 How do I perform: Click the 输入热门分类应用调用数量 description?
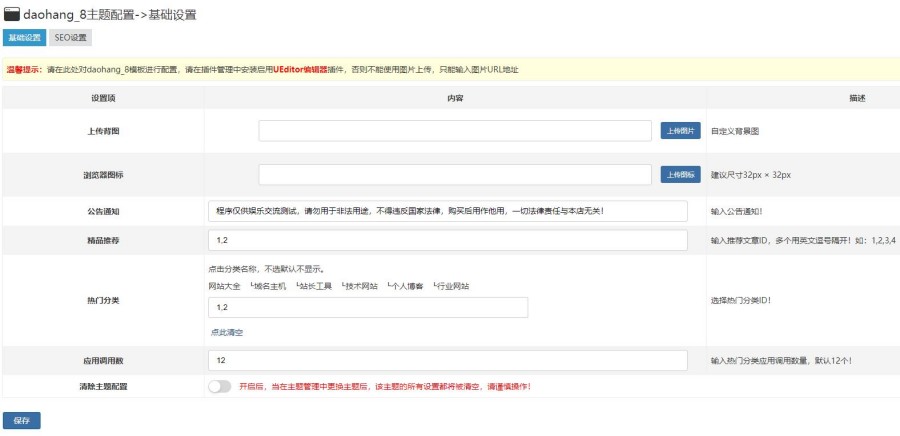point(781,361)
